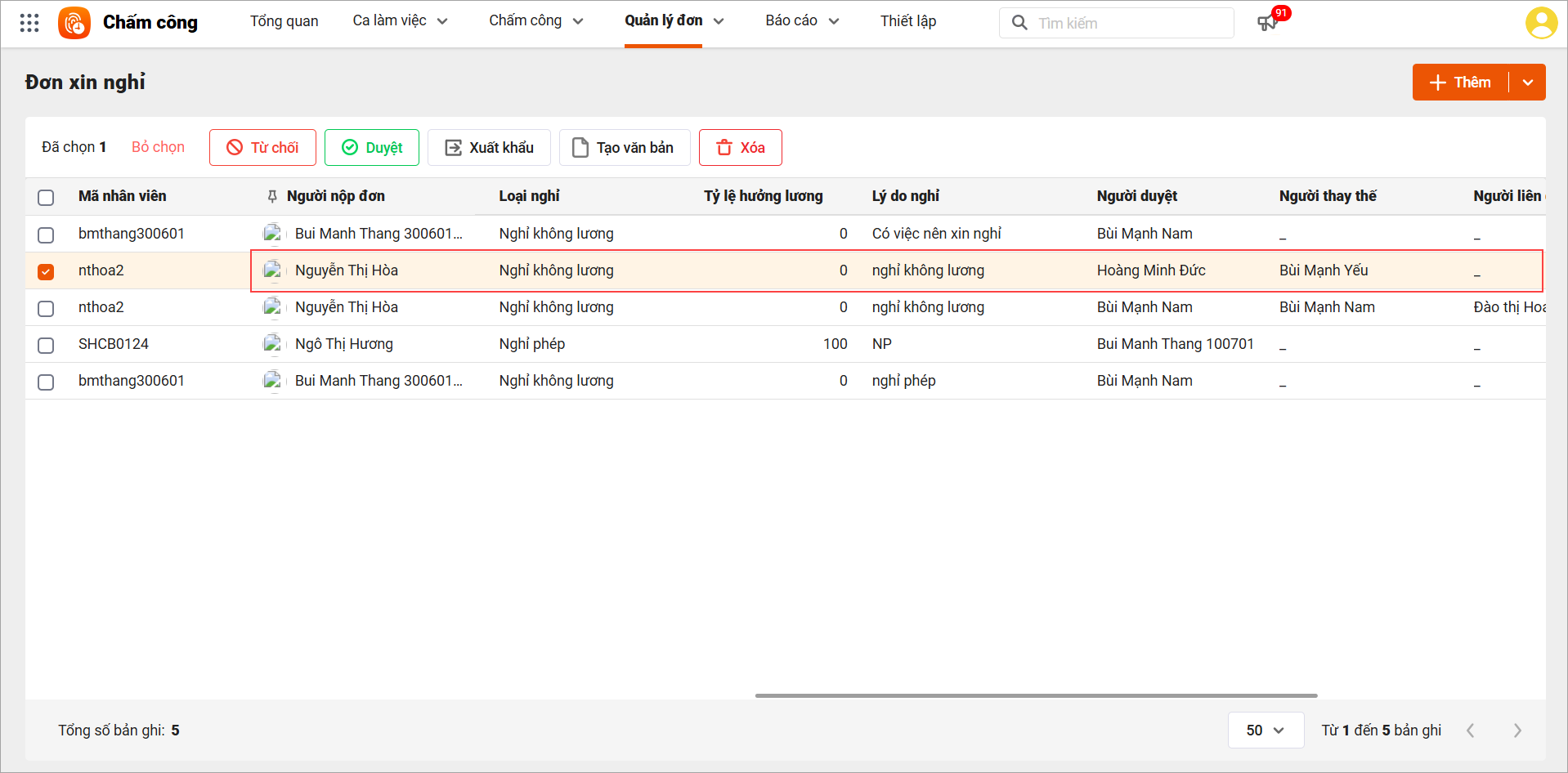Viewport: 1568px width, 773px height.
Task: Open the 50 records per page dropdown
Action: [x=1265, y=731]
